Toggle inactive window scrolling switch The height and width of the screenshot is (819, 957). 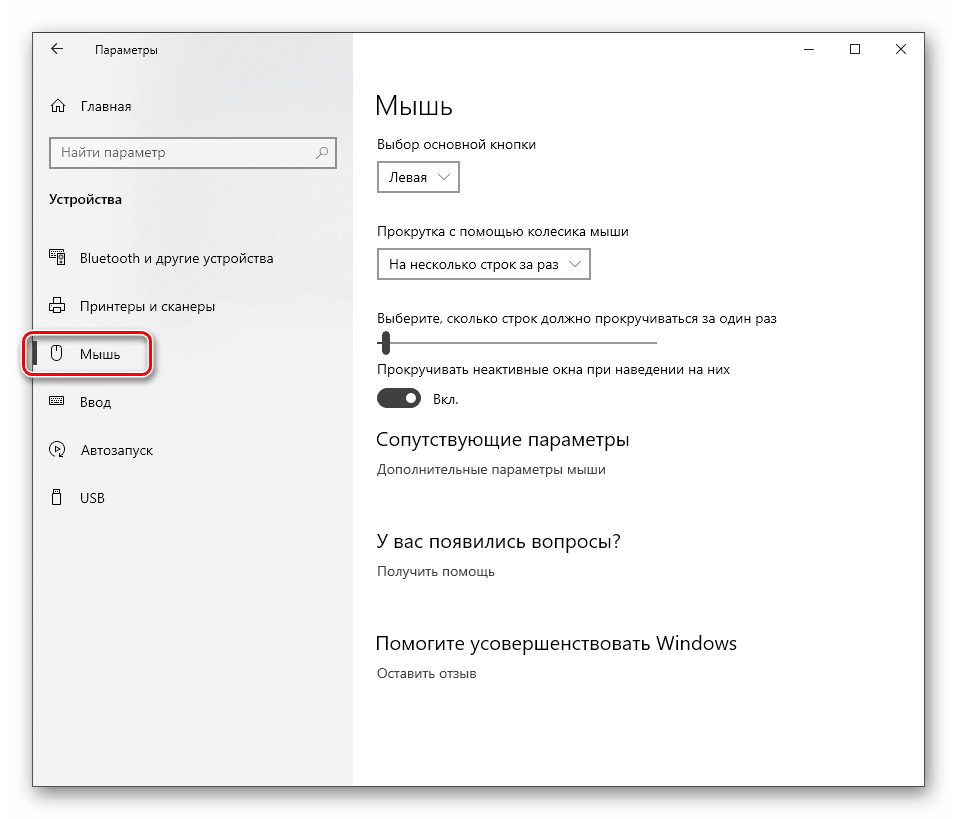(399, 399)
